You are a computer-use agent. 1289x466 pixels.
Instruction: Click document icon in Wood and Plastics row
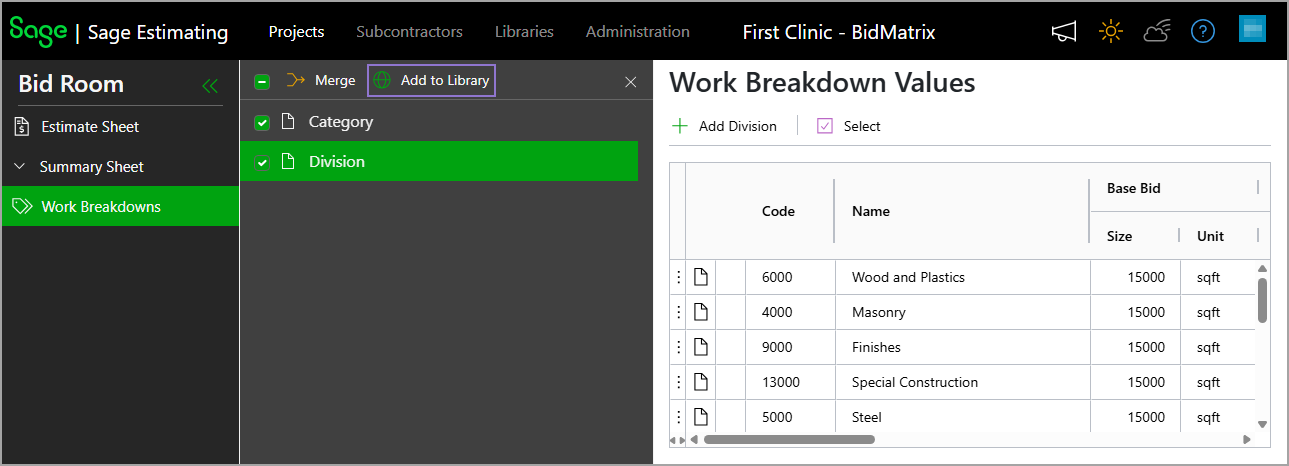701,277
